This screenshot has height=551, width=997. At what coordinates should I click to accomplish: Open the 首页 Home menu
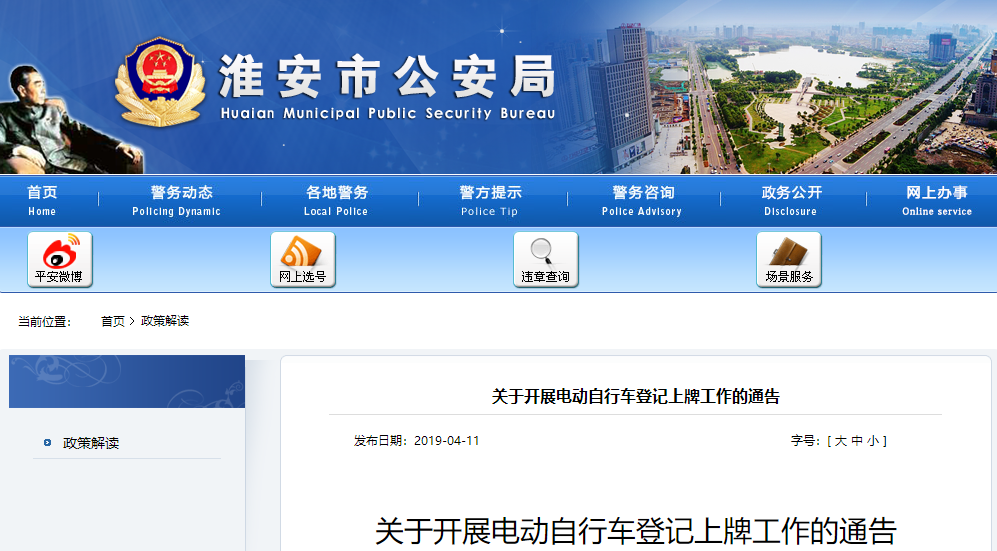coord(42,200)
